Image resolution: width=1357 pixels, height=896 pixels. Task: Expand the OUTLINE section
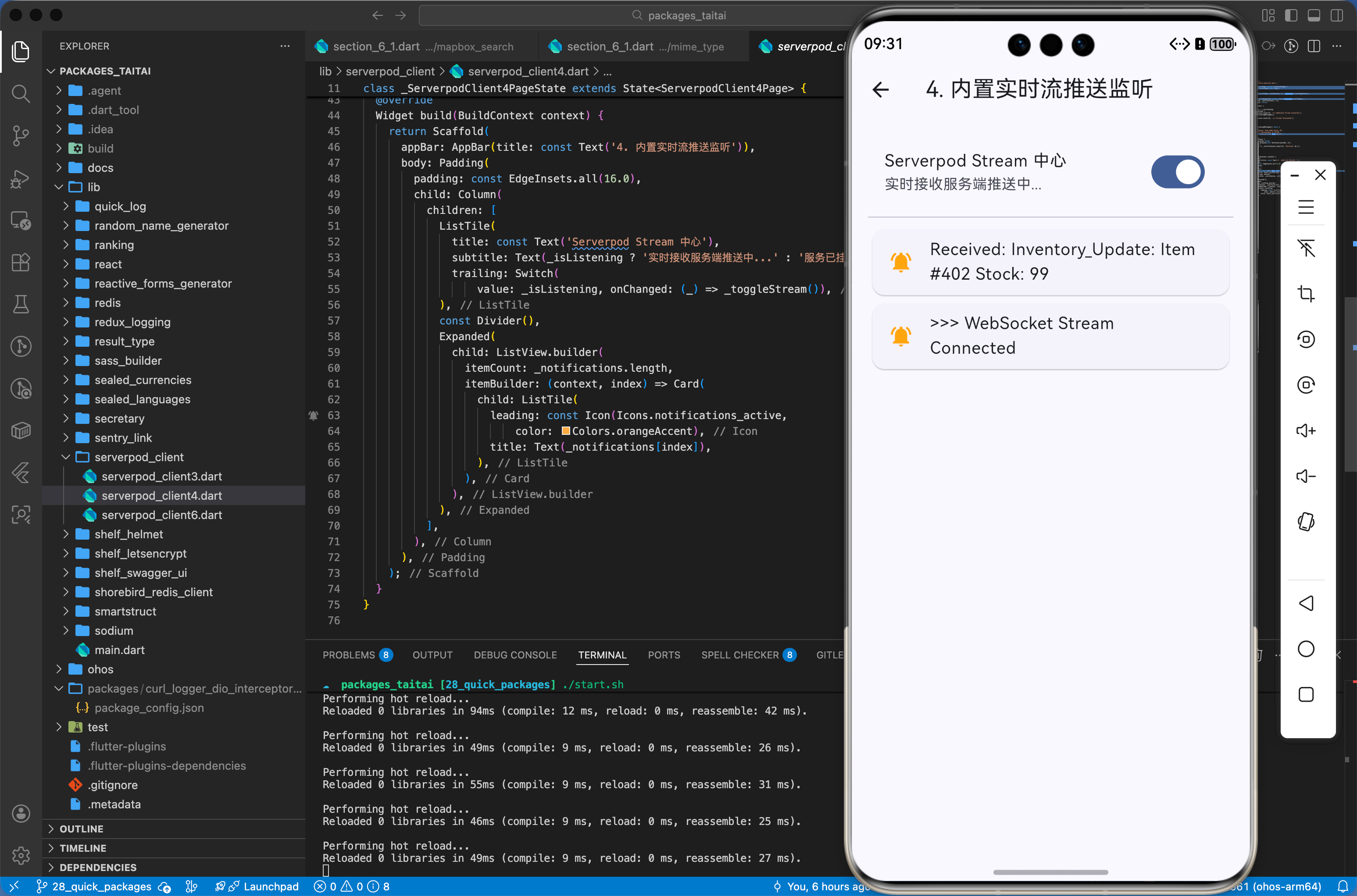click(81, 828)
